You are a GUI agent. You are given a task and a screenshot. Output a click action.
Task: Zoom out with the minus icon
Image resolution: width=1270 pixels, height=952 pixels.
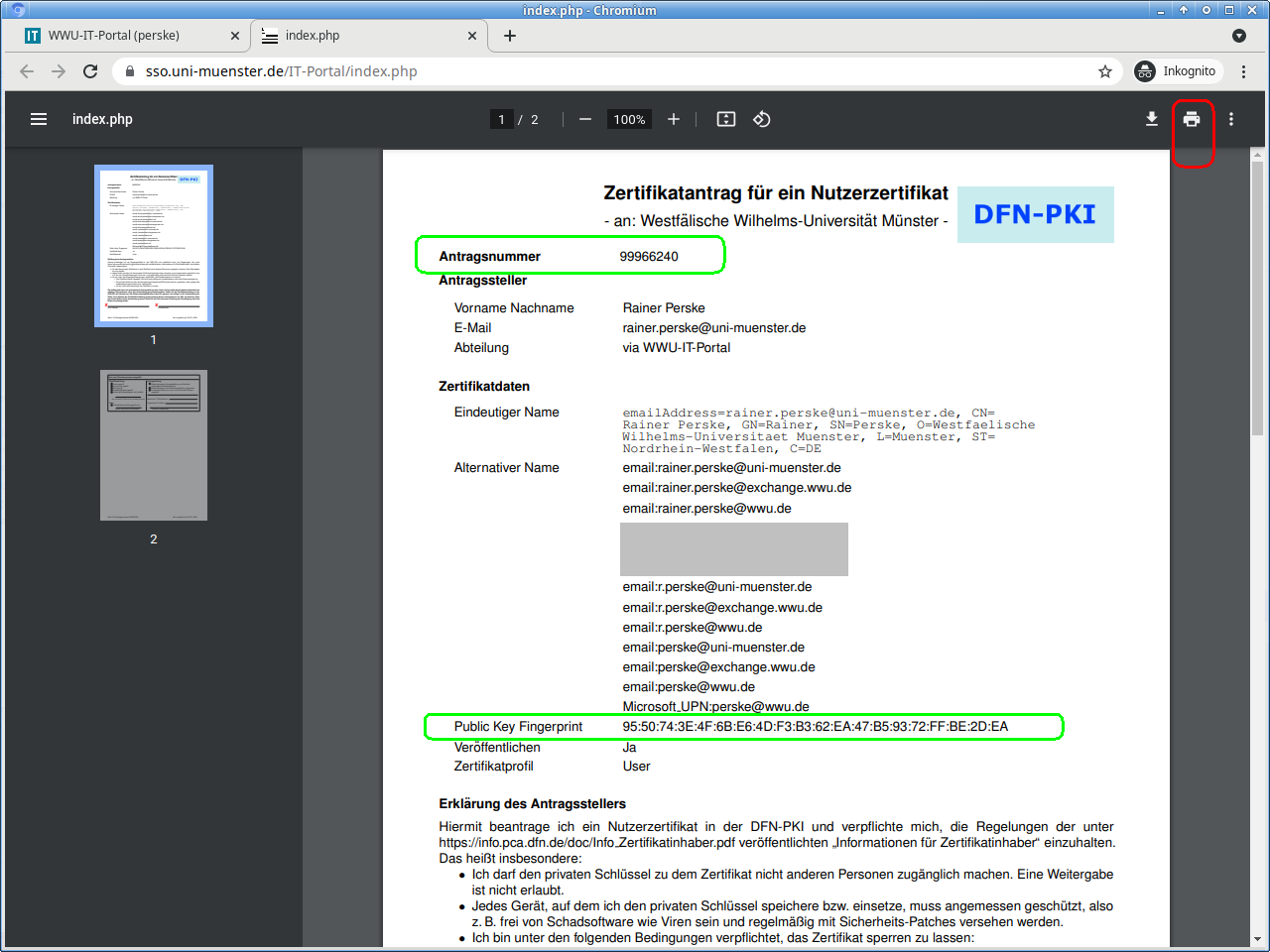[x=585, y=119]
